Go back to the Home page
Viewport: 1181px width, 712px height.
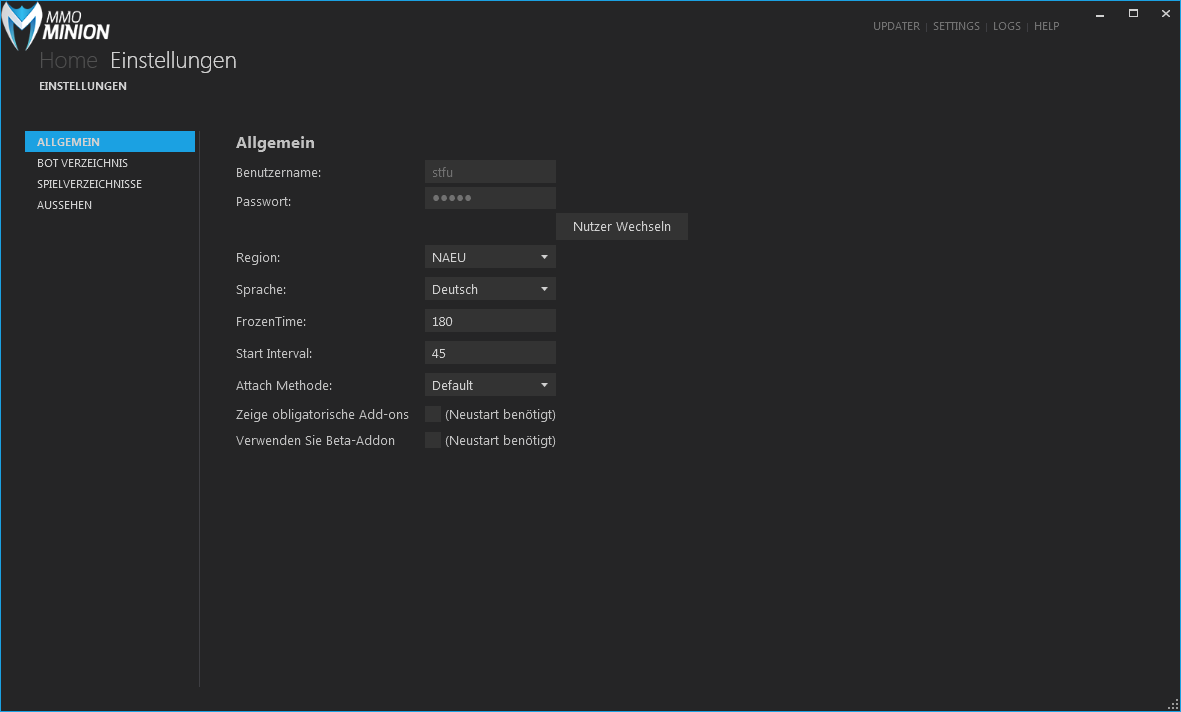68,60
